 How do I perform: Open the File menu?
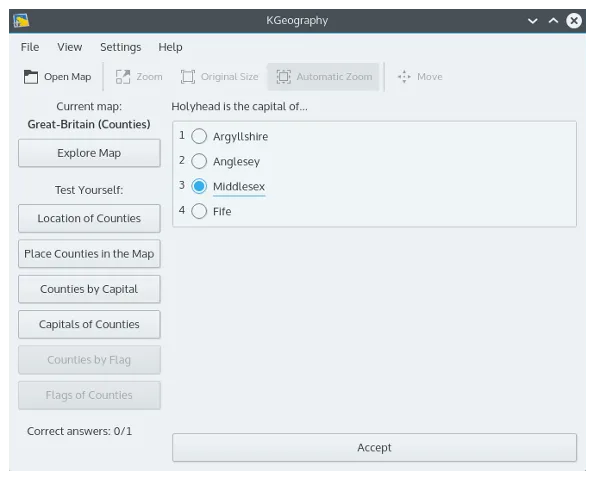(x=30, y=47)
